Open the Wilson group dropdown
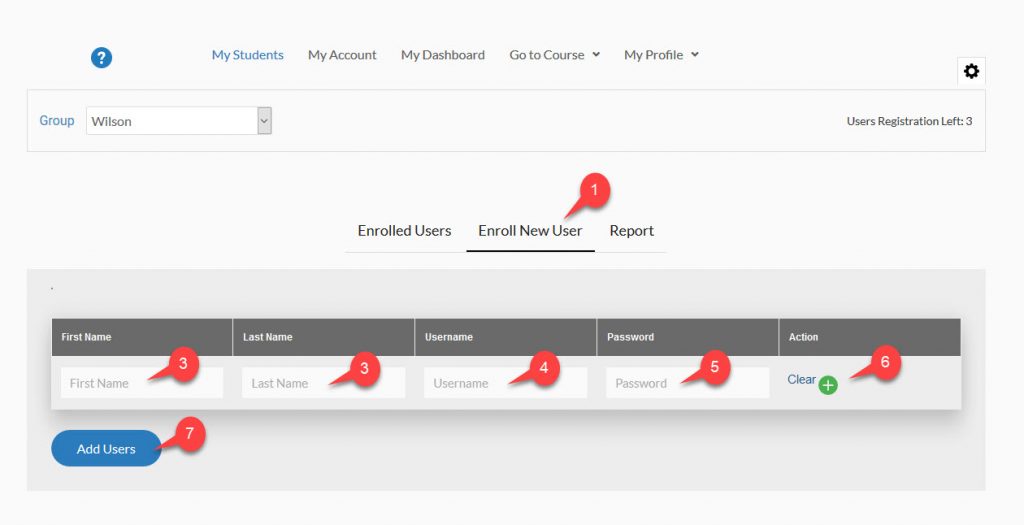The width and height of the screenshot is (1024, 525). click(179, 121)
